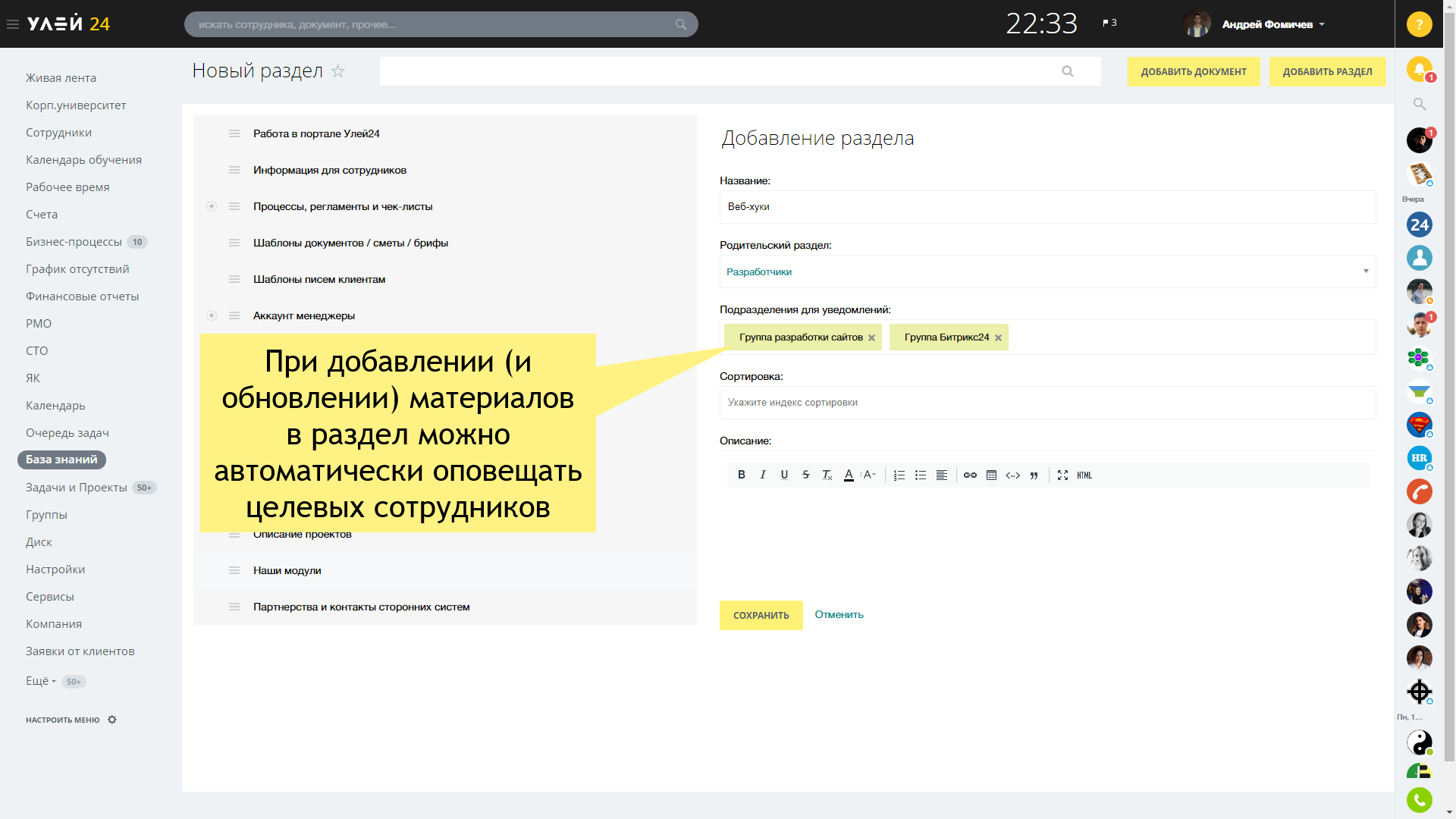Open green phone call button
1456x819 pixels.
click(x=1419, y=800)
